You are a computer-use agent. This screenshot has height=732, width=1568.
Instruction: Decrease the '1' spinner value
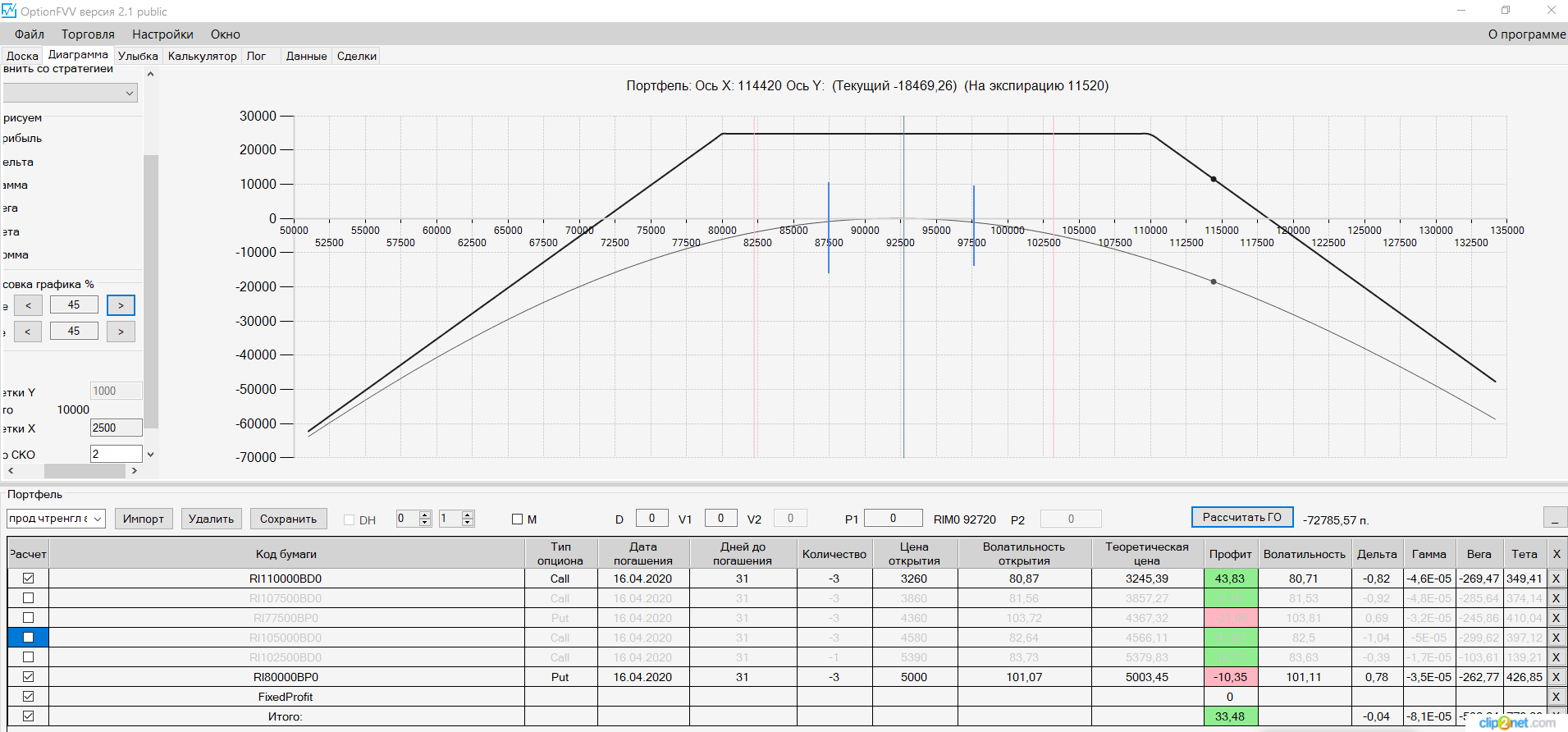click(468, 522)
